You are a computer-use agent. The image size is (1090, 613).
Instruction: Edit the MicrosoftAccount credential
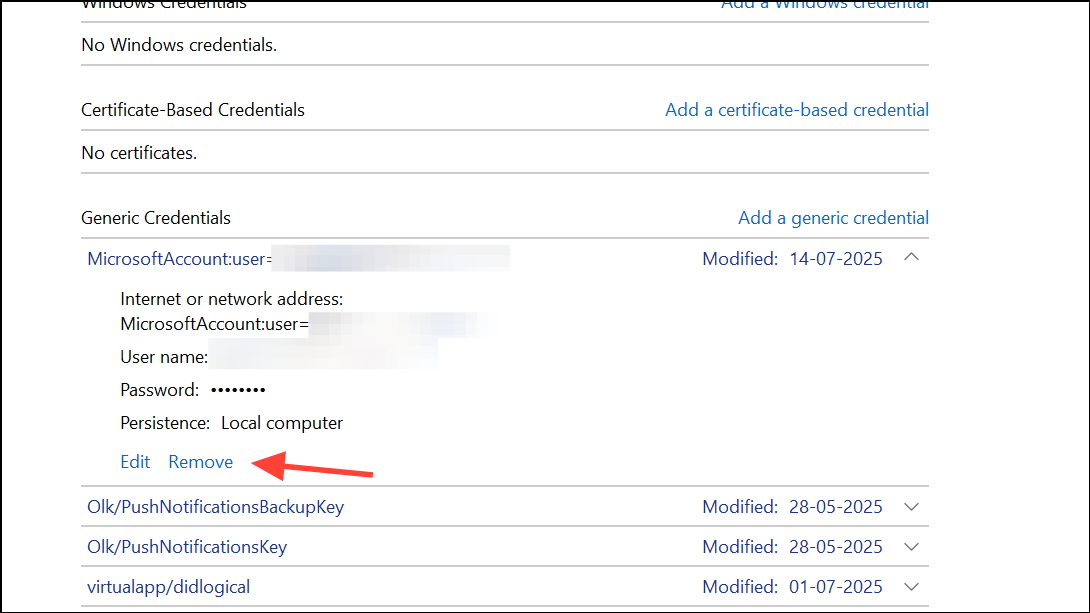(134, 462)
